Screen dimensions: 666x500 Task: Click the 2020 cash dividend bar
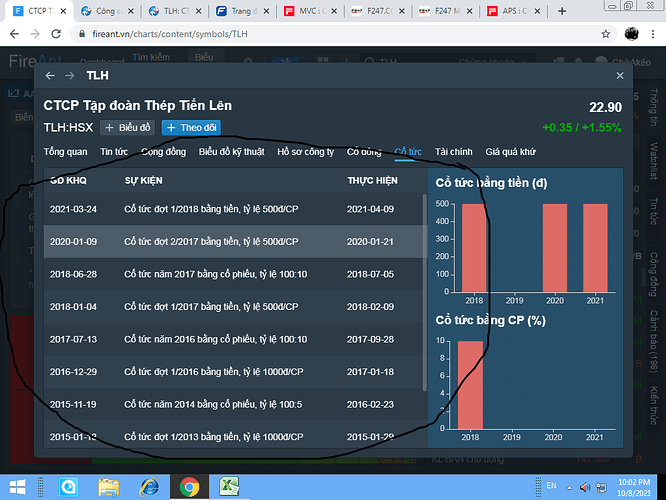pos(555,248)
